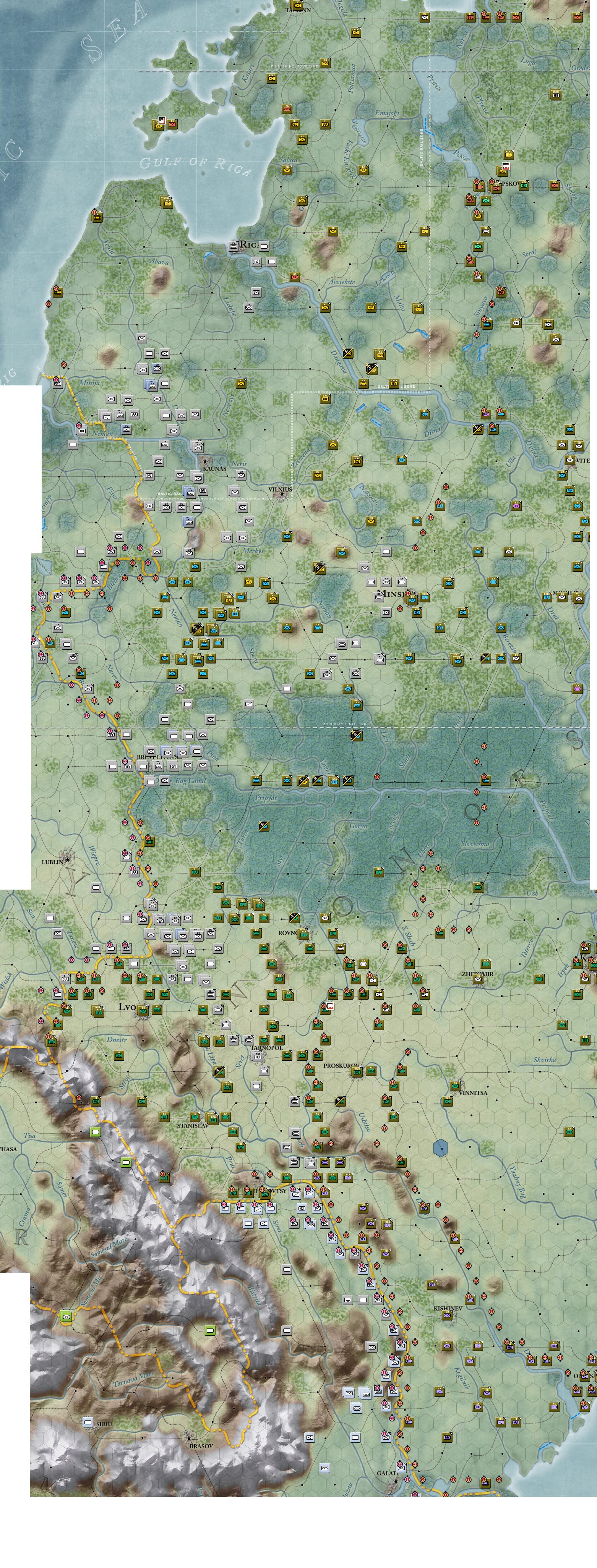Select green counter inside the border loop north of Brasov
The image size is (597, 1568).
[210, 1331]
